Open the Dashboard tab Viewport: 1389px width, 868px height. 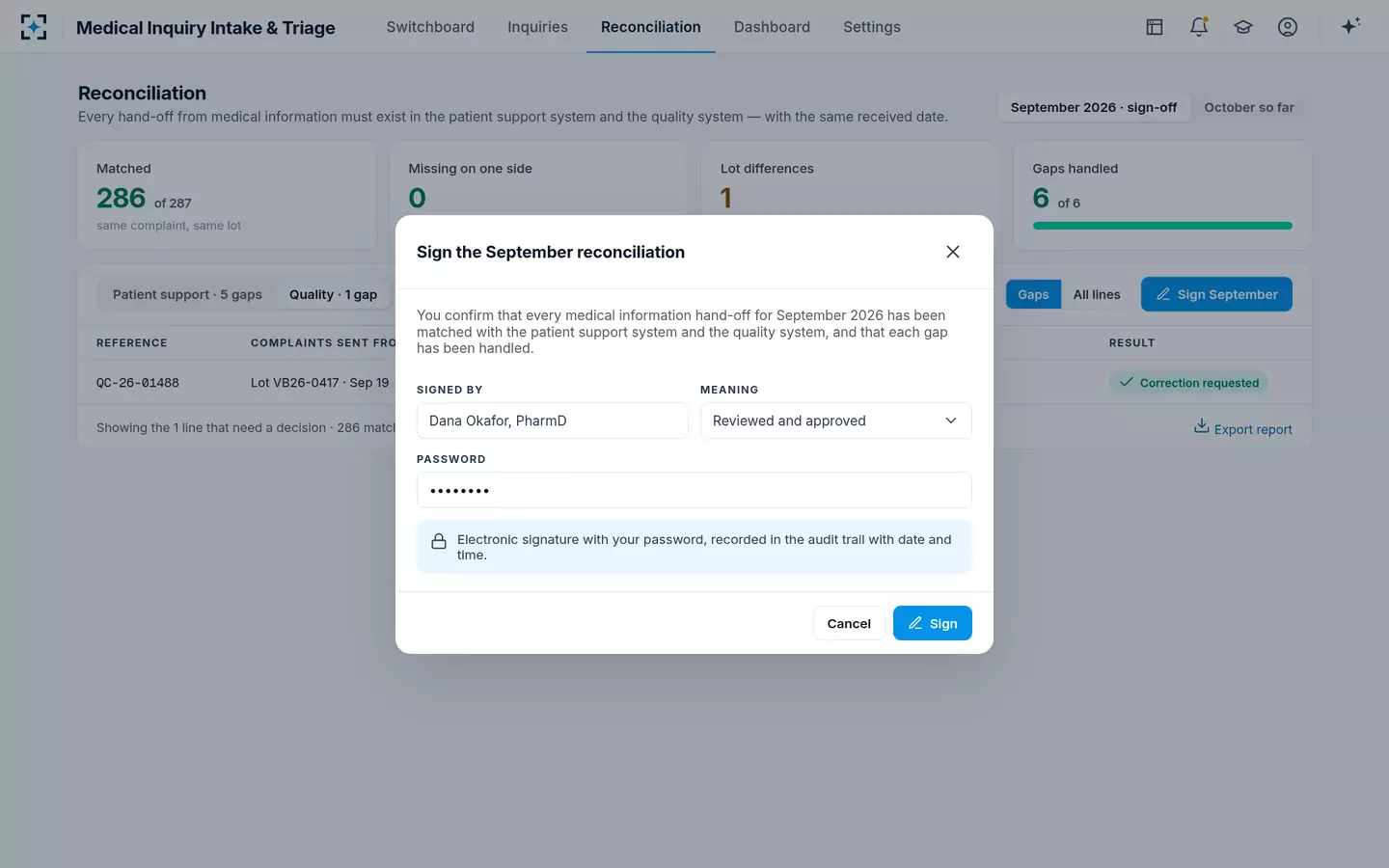point(772,27)
